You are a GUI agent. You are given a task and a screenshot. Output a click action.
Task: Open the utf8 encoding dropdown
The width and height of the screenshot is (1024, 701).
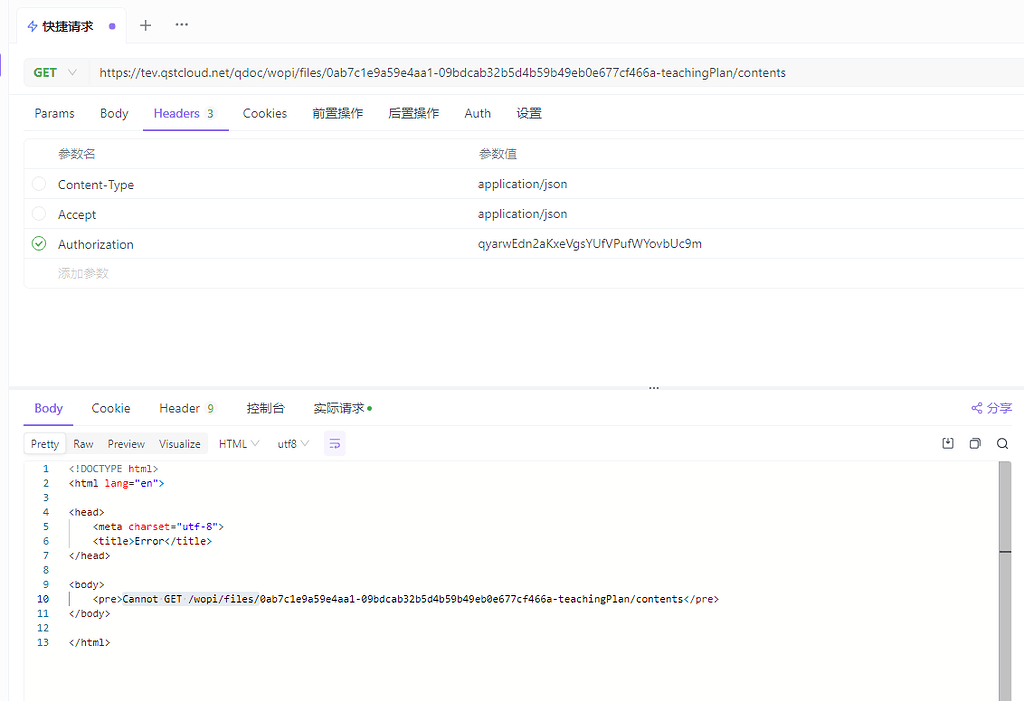click(291, 443)
